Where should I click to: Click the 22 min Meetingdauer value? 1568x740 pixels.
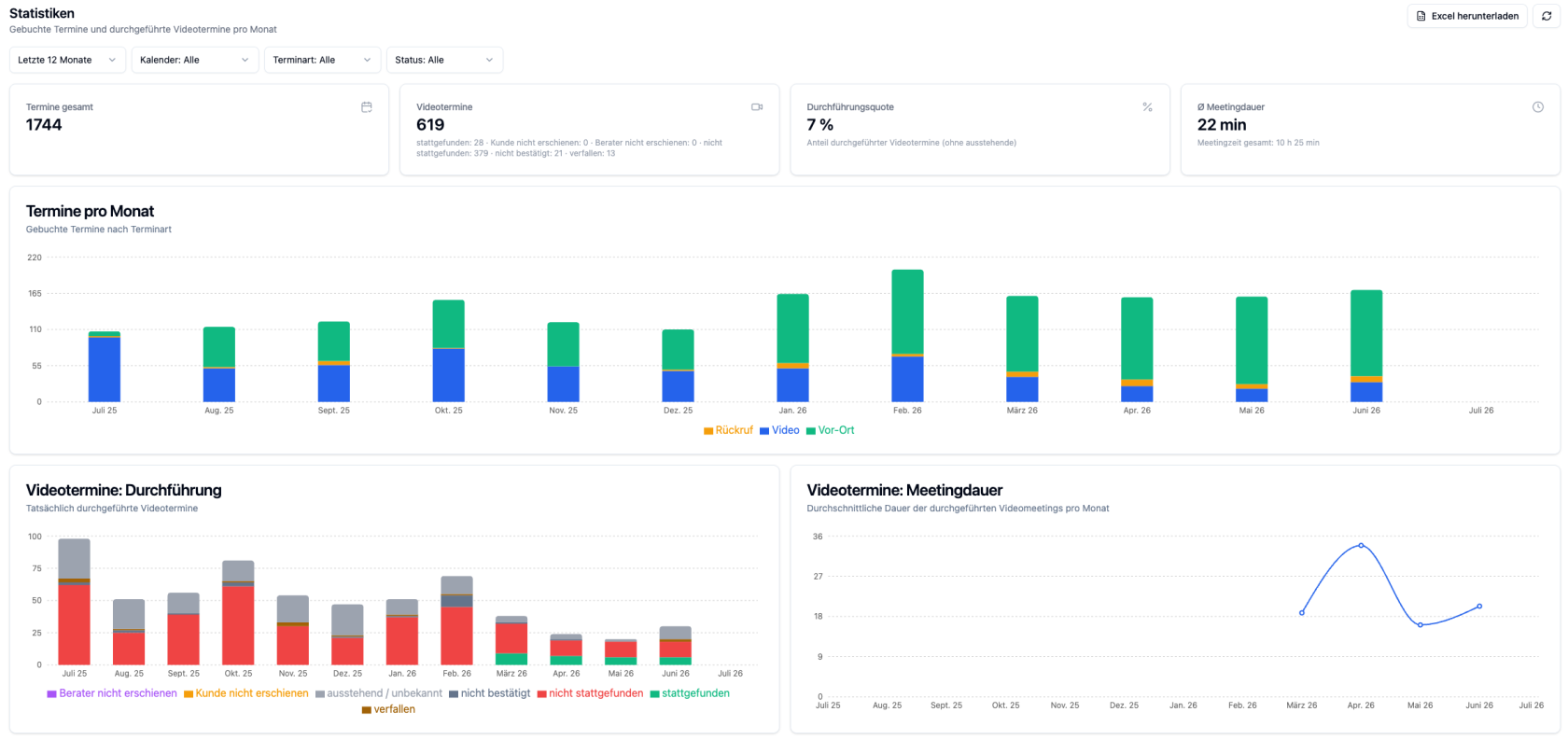coord(1222,125)
